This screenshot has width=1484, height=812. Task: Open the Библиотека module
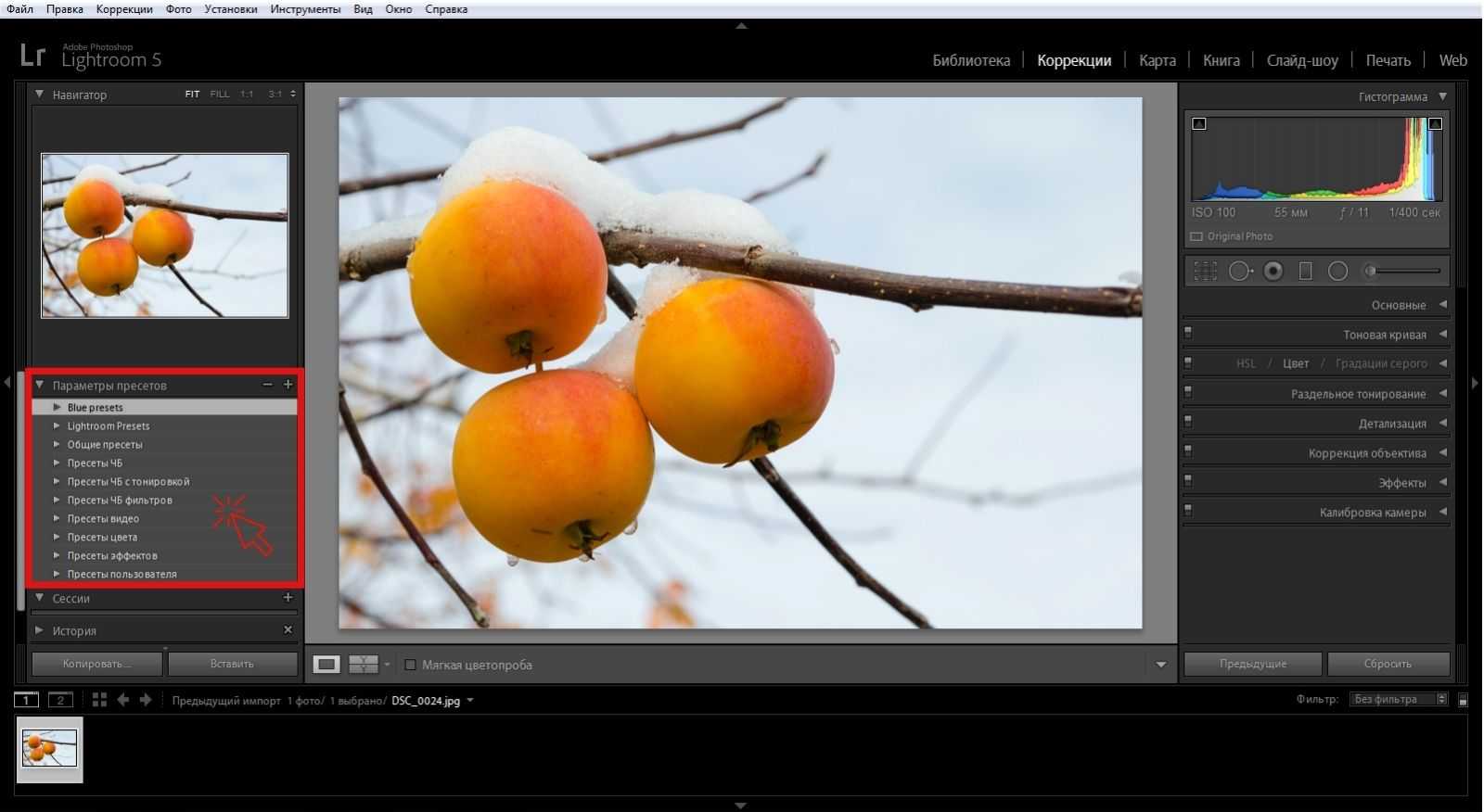click(970, 60)
